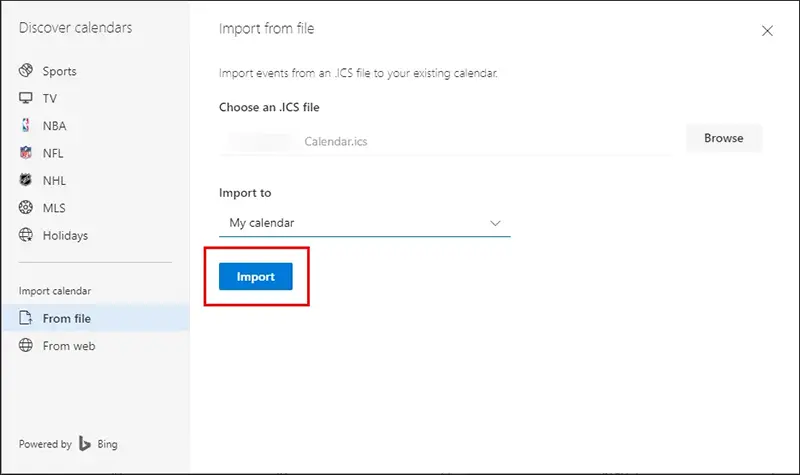
Task: Expand the My calendar dropdown arrow
Action: click(x=495, y=223)
